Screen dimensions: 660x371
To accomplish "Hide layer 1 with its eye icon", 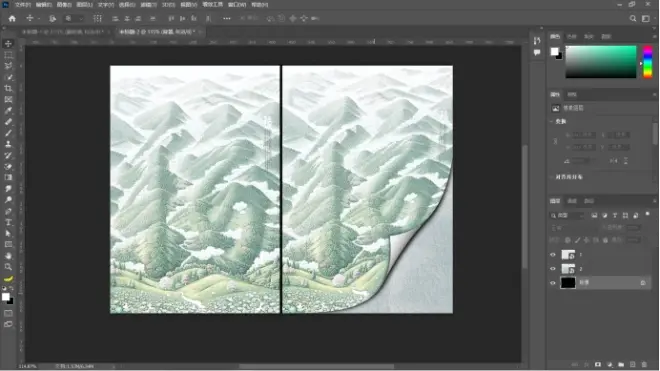I will [x=553, y=255].
